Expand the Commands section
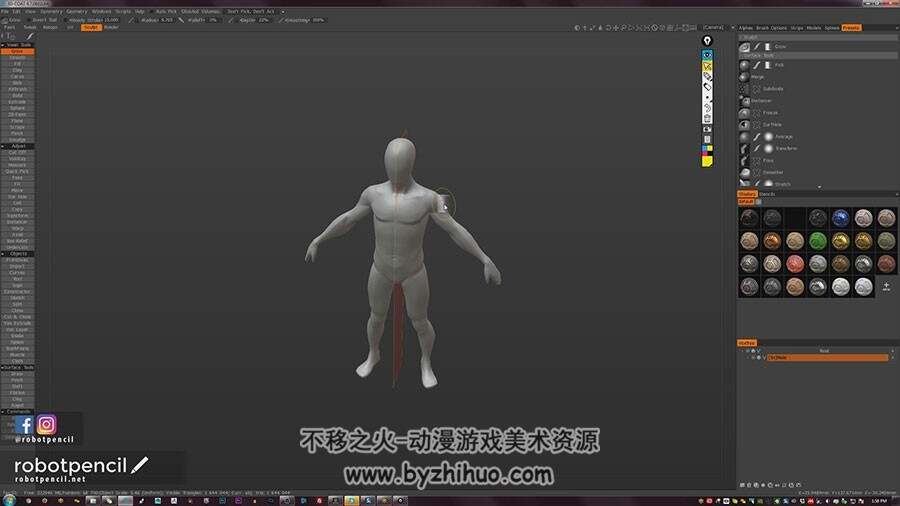 pyautogui.click(x=3, y=411)
